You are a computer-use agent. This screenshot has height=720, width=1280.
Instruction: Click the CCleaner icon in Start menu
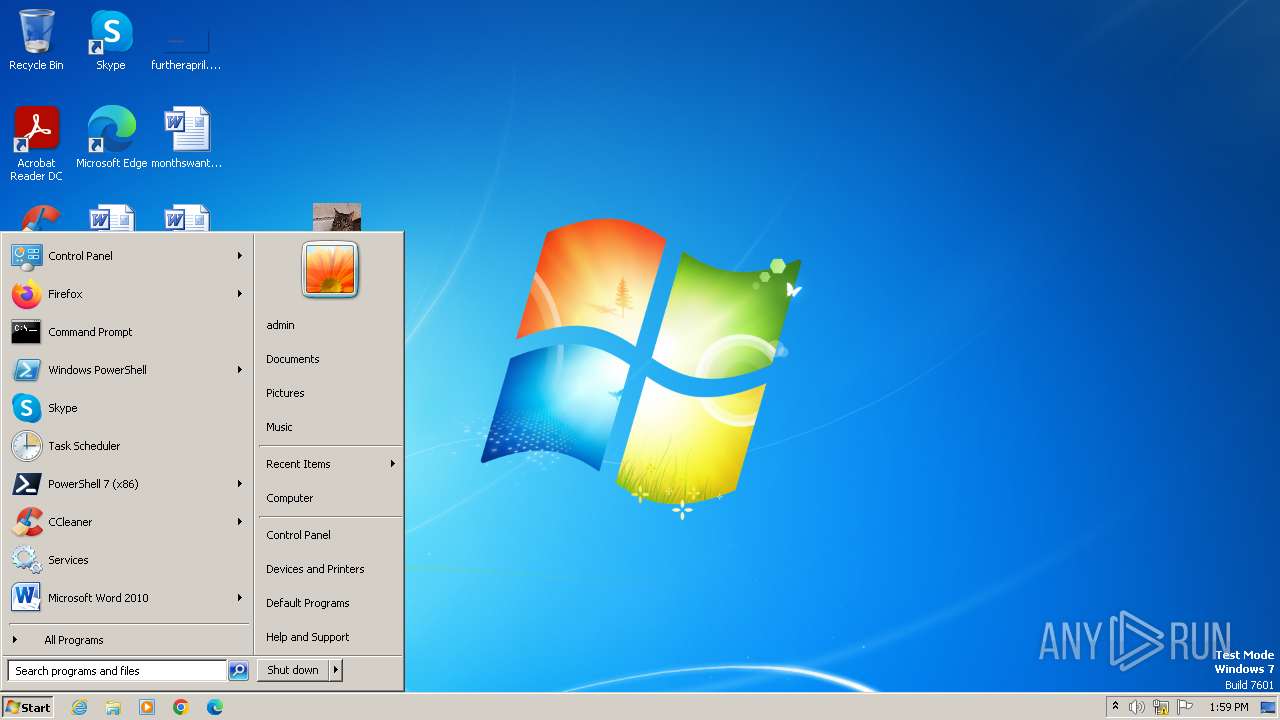[x=26, y=522]
